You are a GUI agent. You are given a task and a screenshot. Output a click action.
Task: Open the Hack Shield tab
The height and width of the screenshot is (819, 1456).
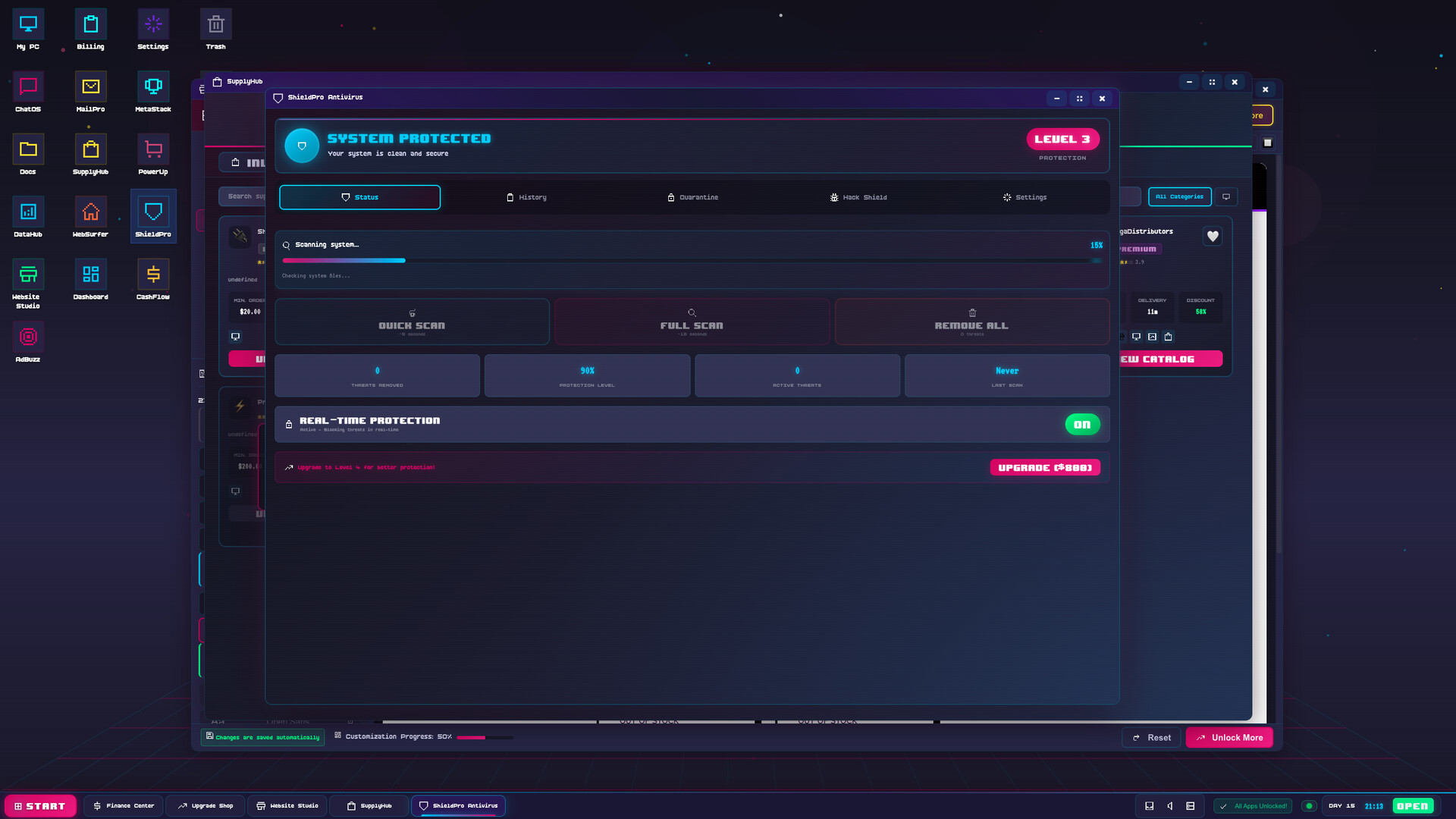click(858, 197)
